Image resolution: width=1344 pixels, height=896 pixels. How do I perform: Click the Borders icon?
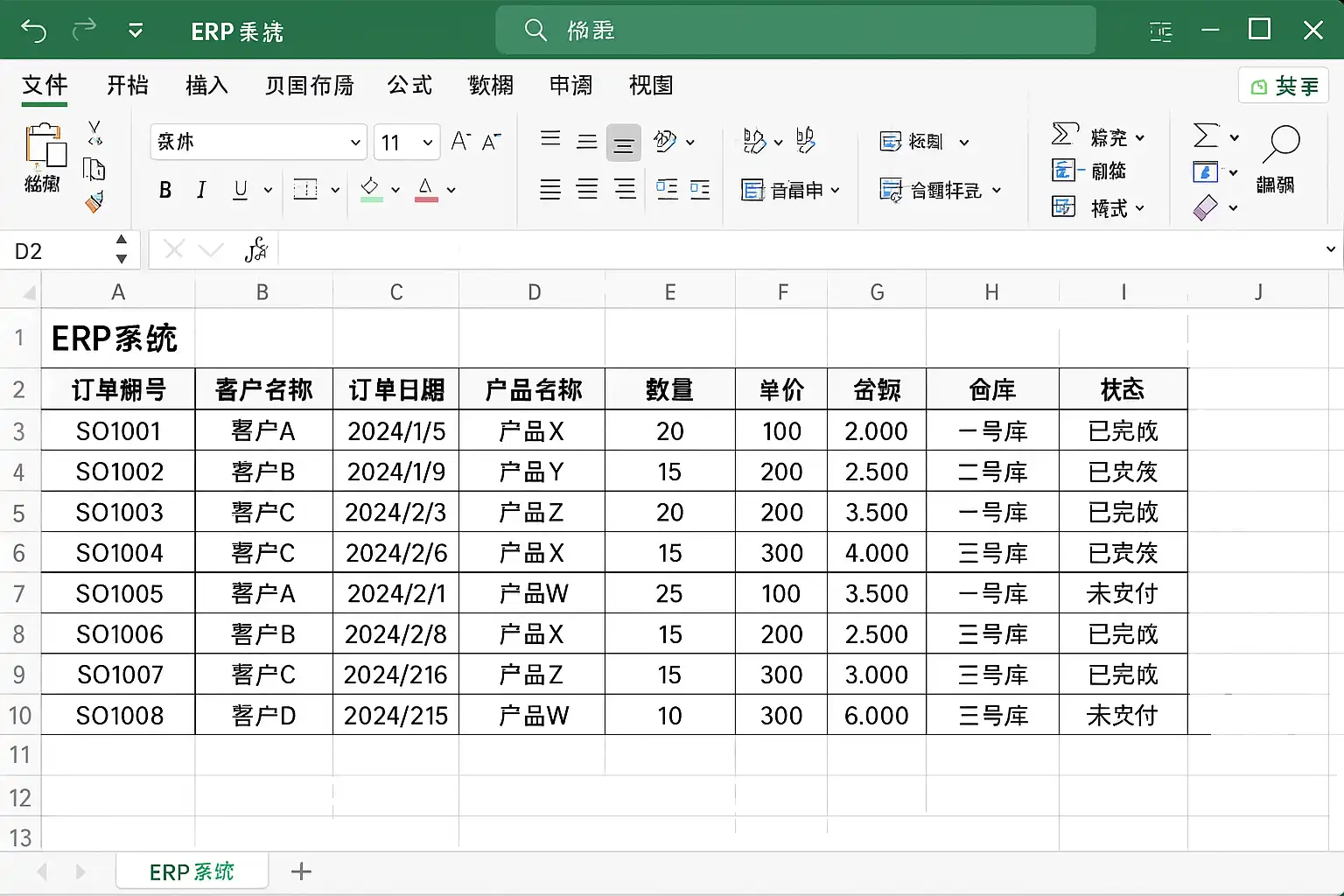(305, 190)
